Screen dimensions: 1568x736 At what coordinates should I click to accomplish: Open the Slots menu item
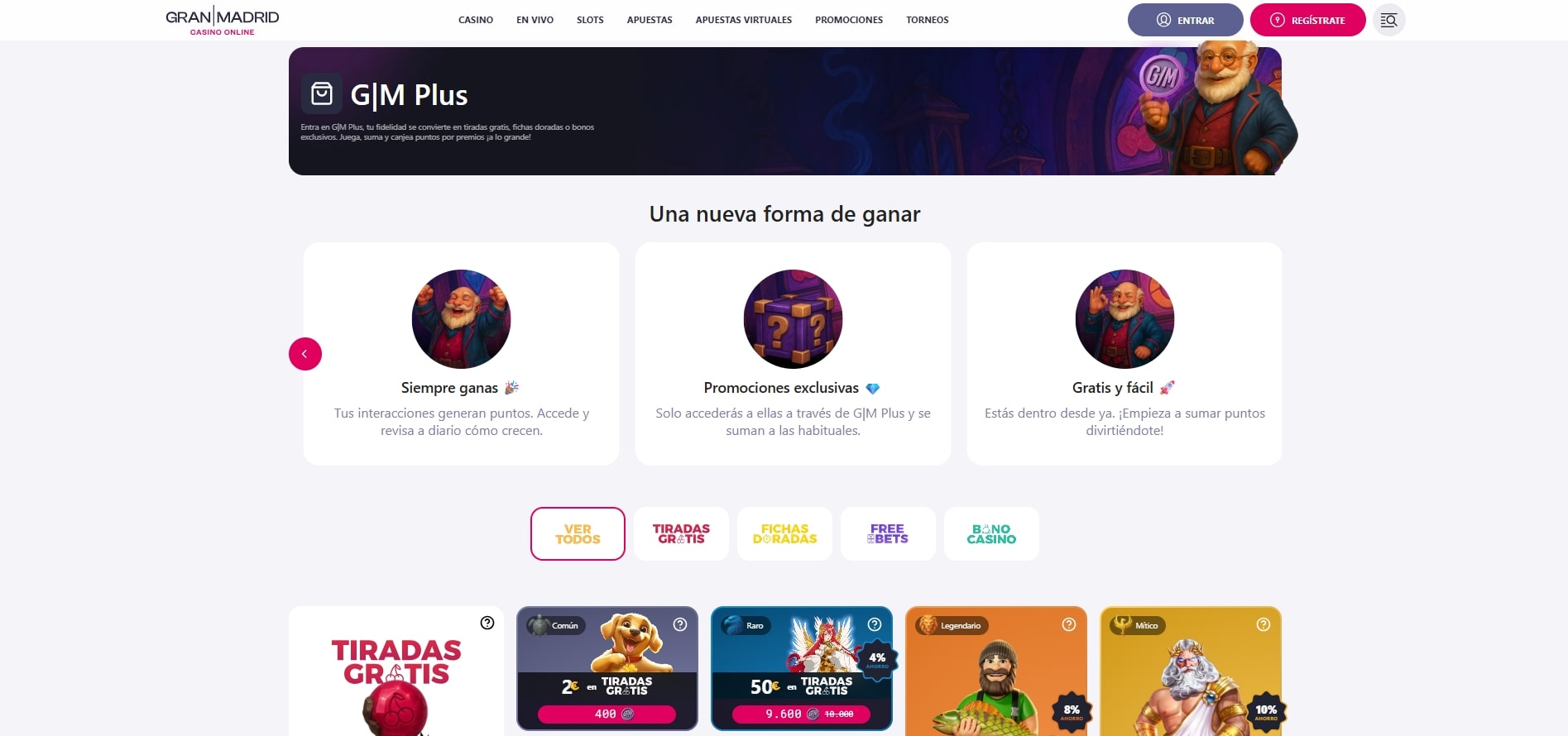(590, 20)
